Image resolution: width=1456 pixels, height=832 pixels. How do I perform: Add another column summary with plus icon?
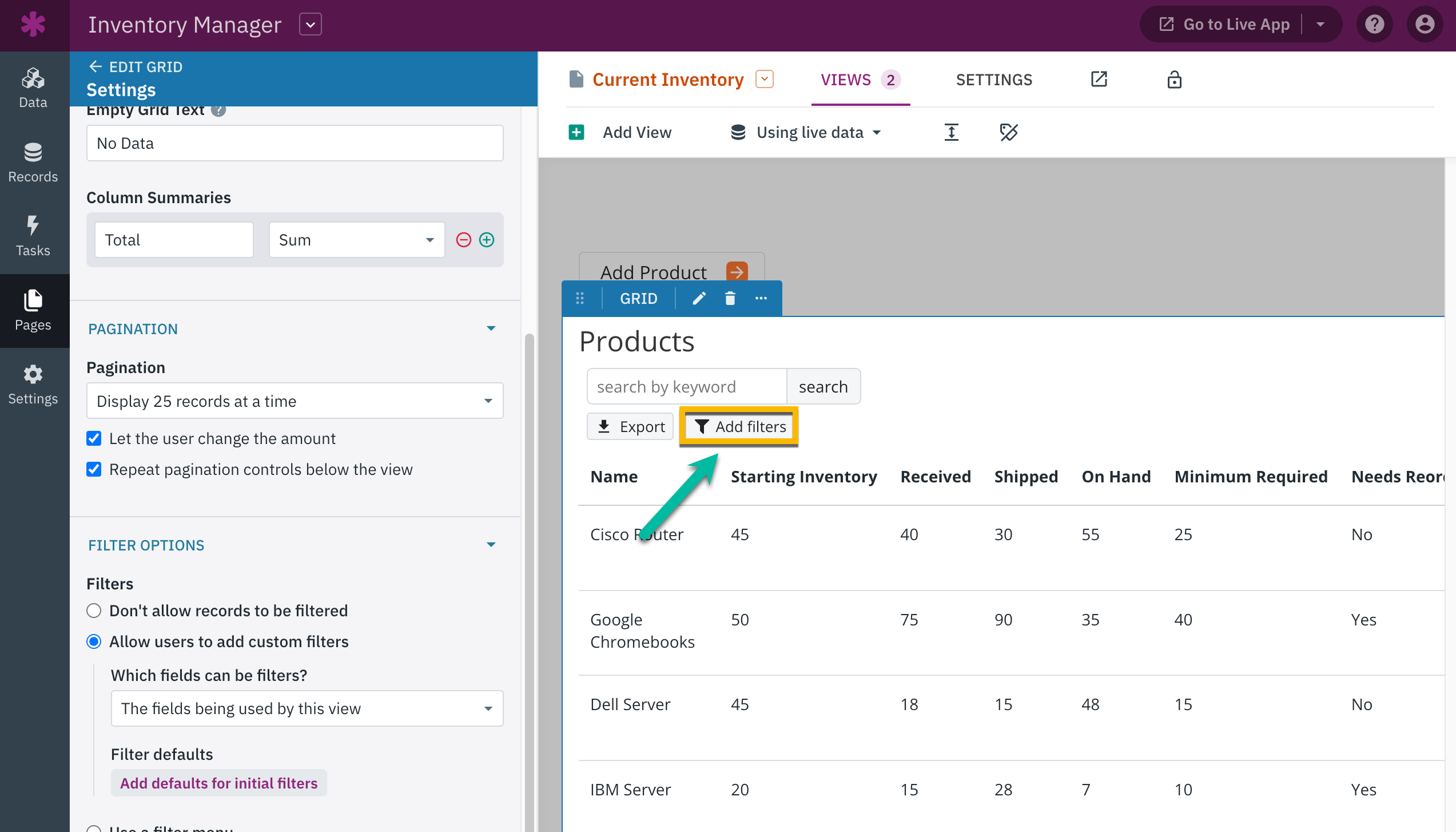(x=487, y=240)
